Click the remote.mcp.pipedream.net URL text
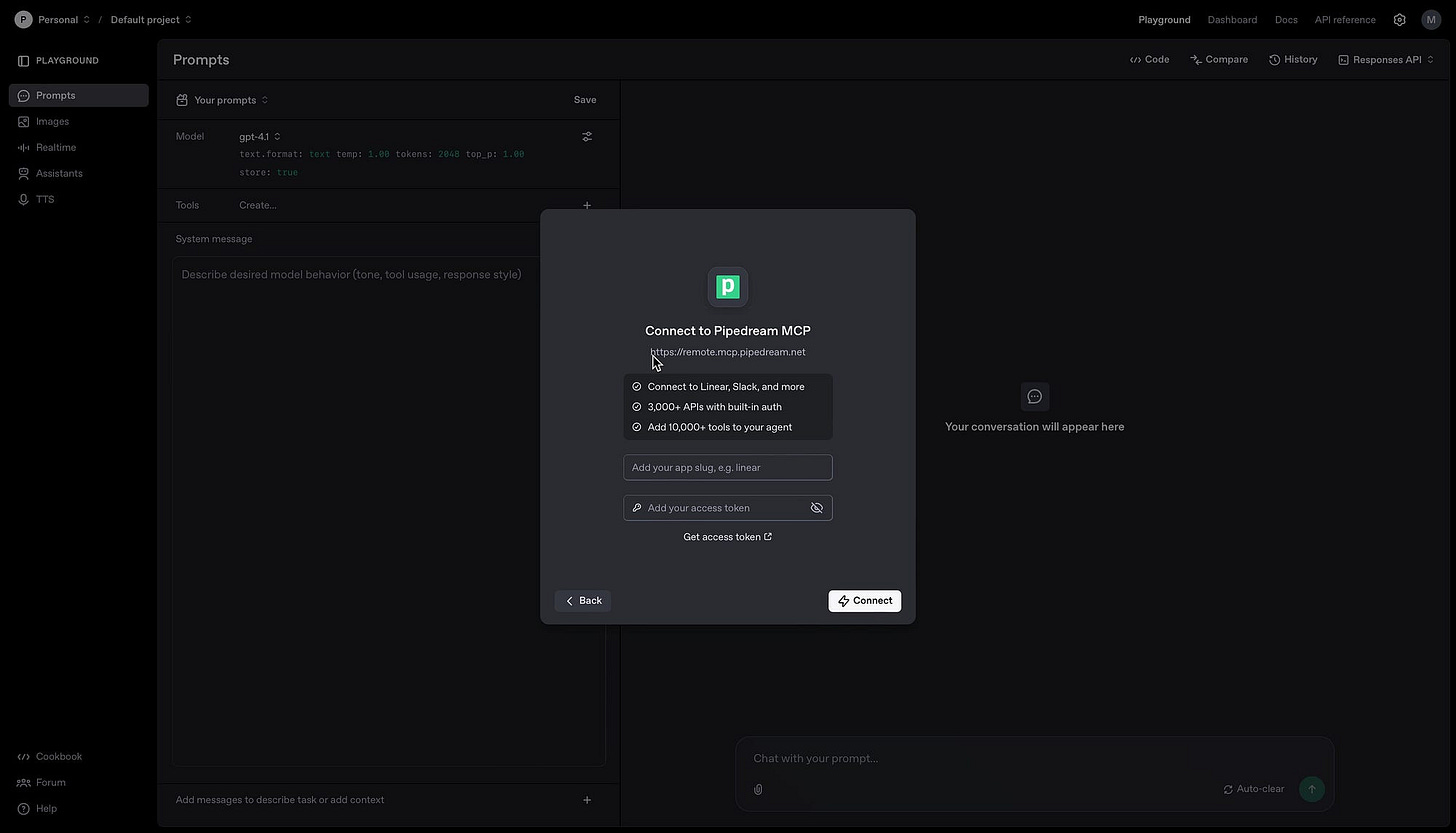This screenshot has height=833, width=1456. [728, 352]
